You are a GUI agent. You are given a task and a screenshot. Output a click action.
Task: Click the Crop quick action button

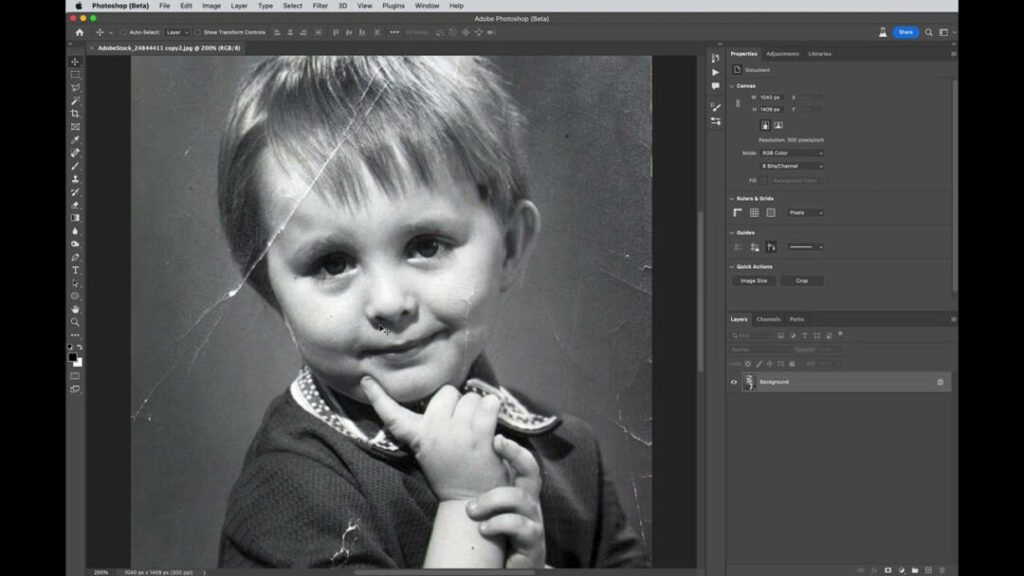tap(802, 281)
